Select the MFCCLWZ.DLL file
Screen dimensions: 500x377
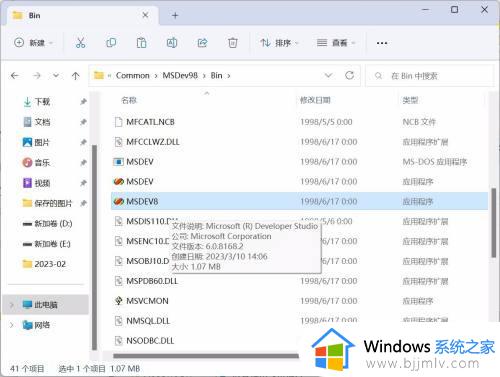(x=153, y=142)
